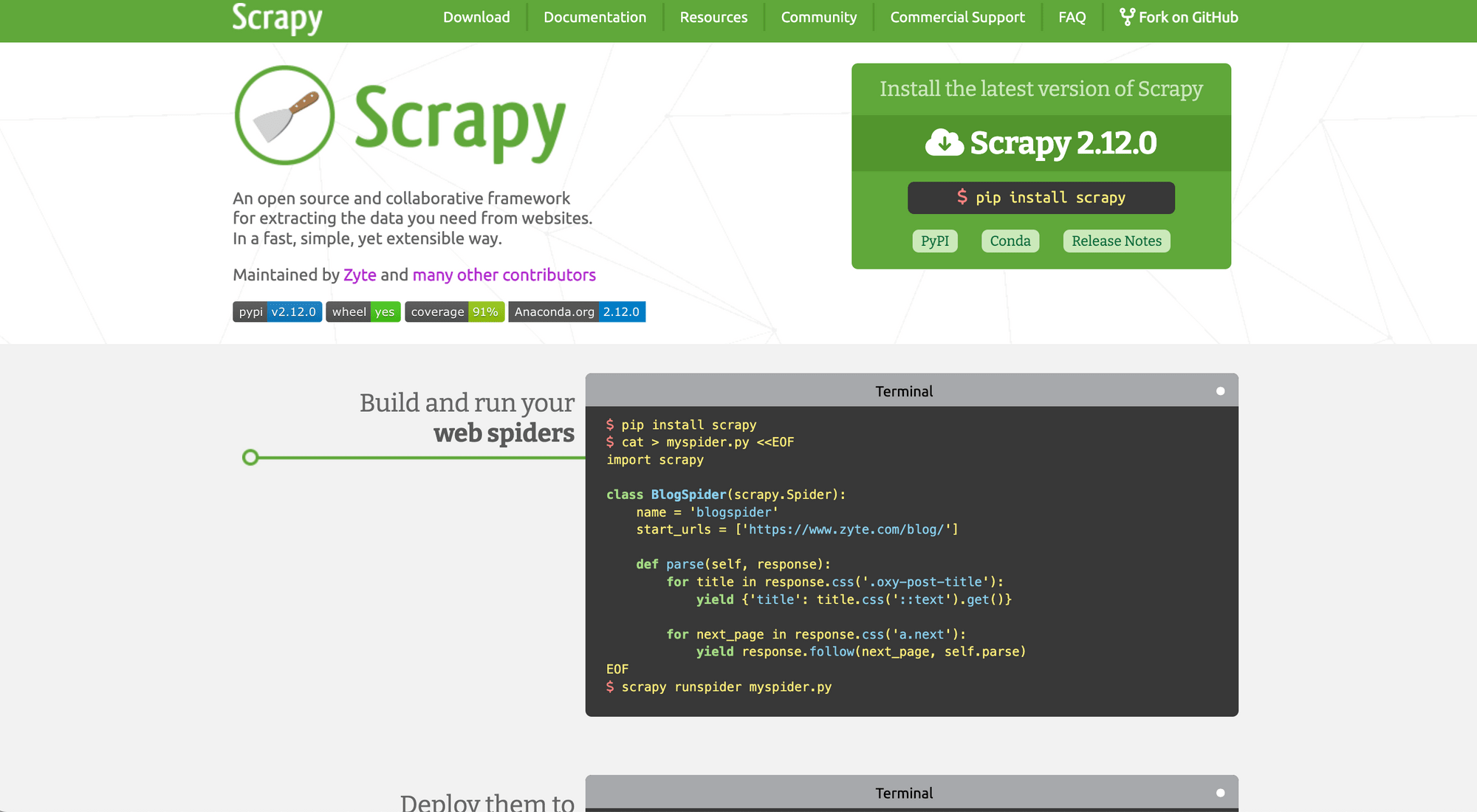Click the Scrapy 2.12.0 download banner
Viewport: 1477px width, 812px height.
tap(1041, 143)
